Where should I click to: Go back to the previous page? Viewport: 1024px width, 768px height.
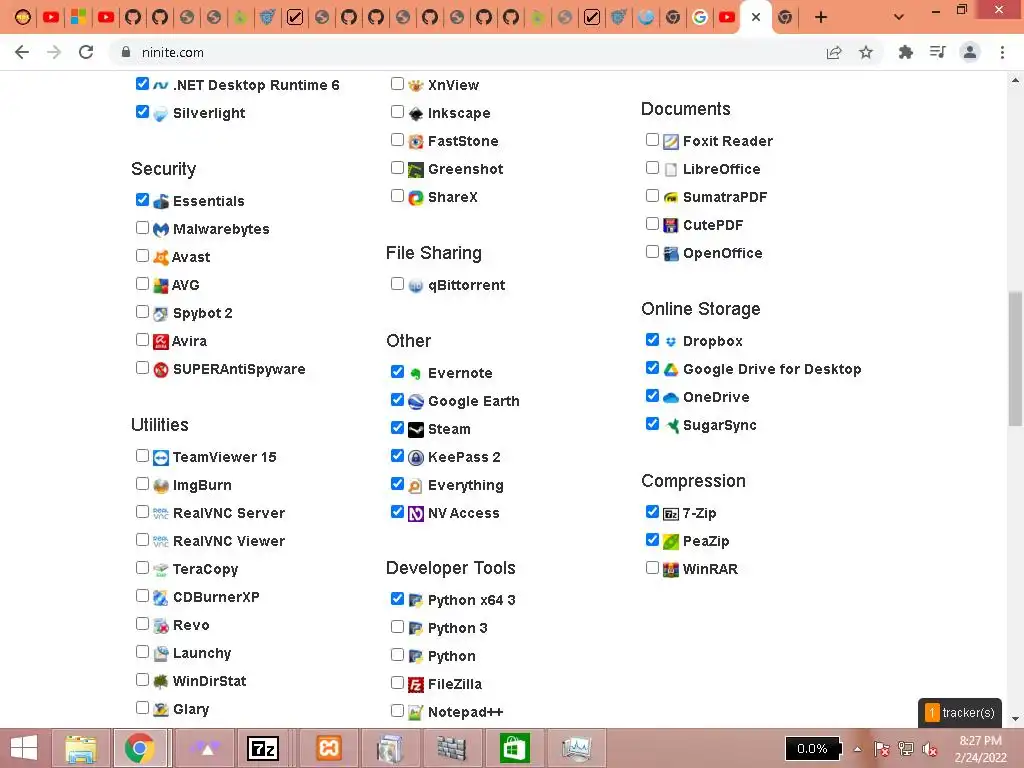(22, 52)
